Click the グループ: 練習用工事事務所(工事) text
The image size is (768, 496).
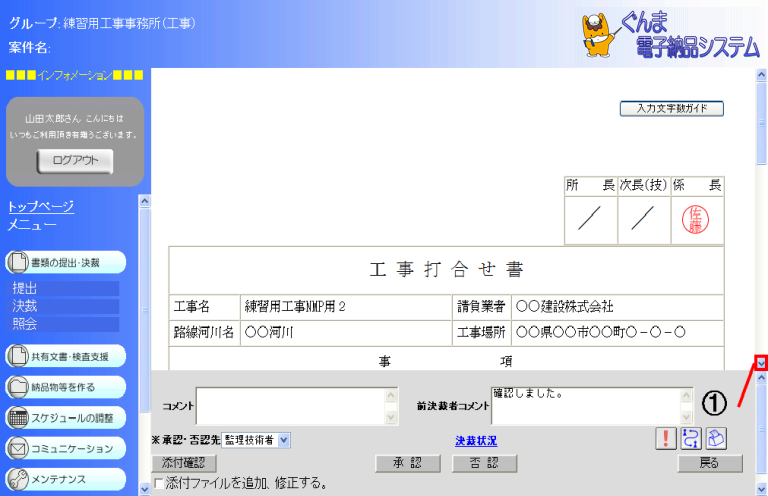pos(102,24)
